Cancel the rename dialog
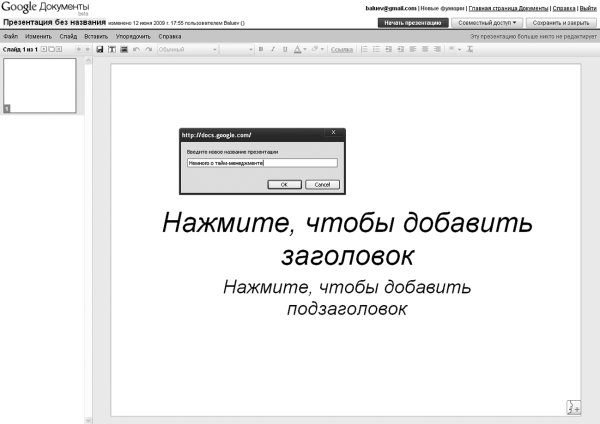The image size is (600, 424). pyautogui.click(x=322, y=184)
